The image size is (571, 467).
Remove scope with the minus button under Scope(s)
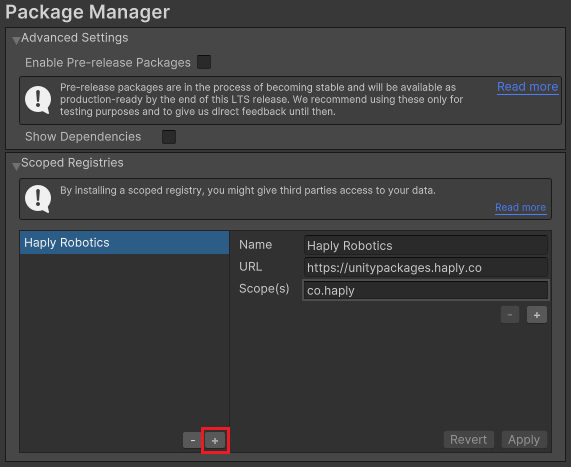tap(510, 315)
